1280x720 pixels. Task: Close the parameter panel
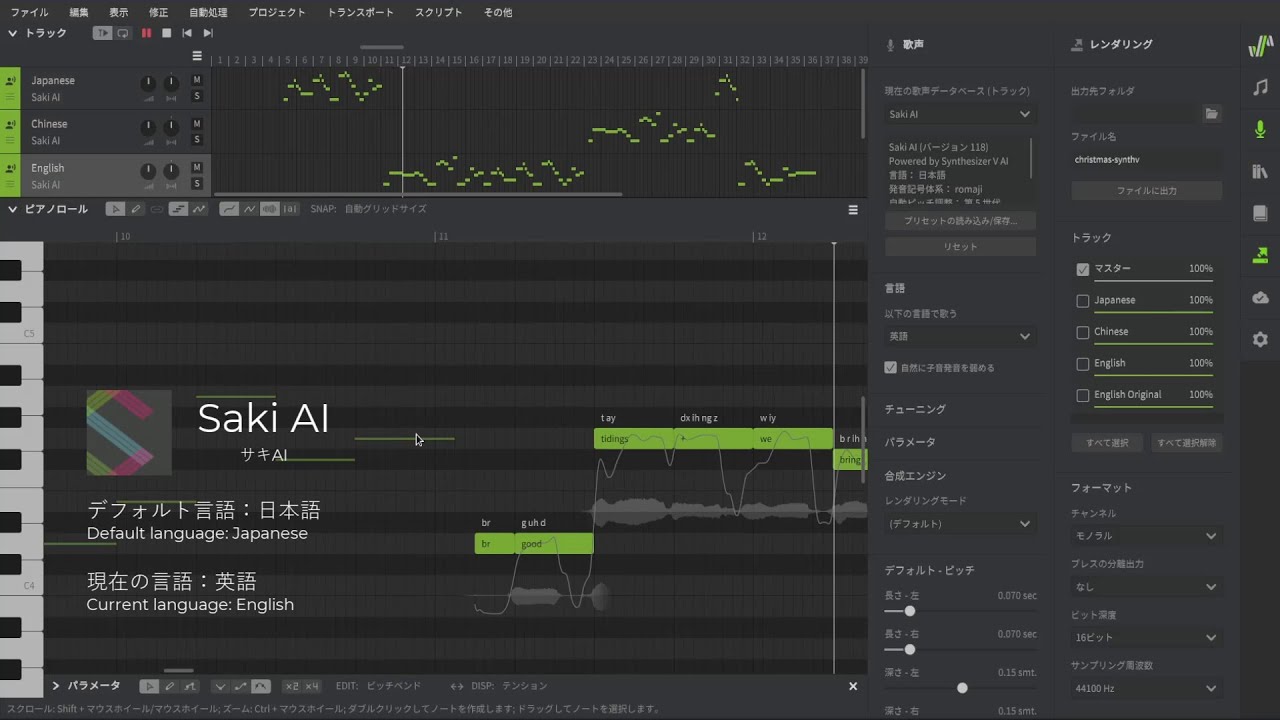(x=853, y=686)
